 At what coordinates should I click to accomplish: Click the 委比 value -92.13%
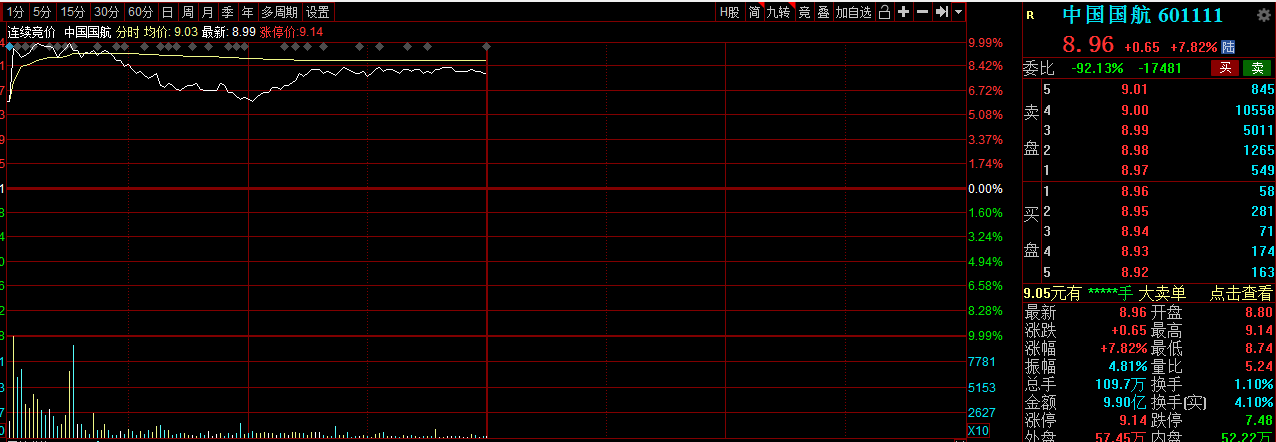[1097, 68]
